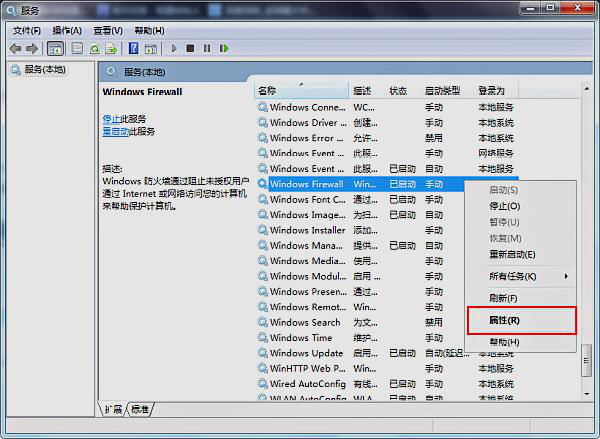This screenshot has width=600, height=439.
Task: Select the Windows Remot... service row
Action: click(x=360, y=307)
